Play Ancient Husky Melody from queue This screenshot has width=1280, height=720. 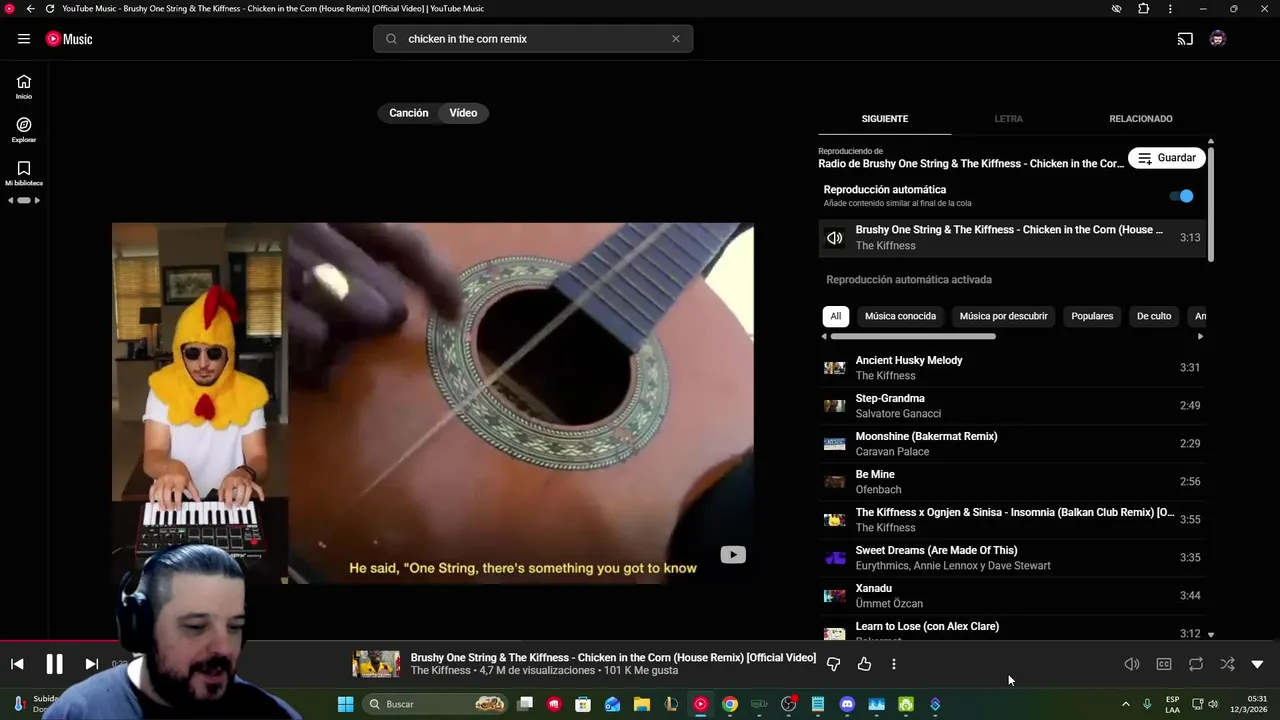coord(1012,368)
